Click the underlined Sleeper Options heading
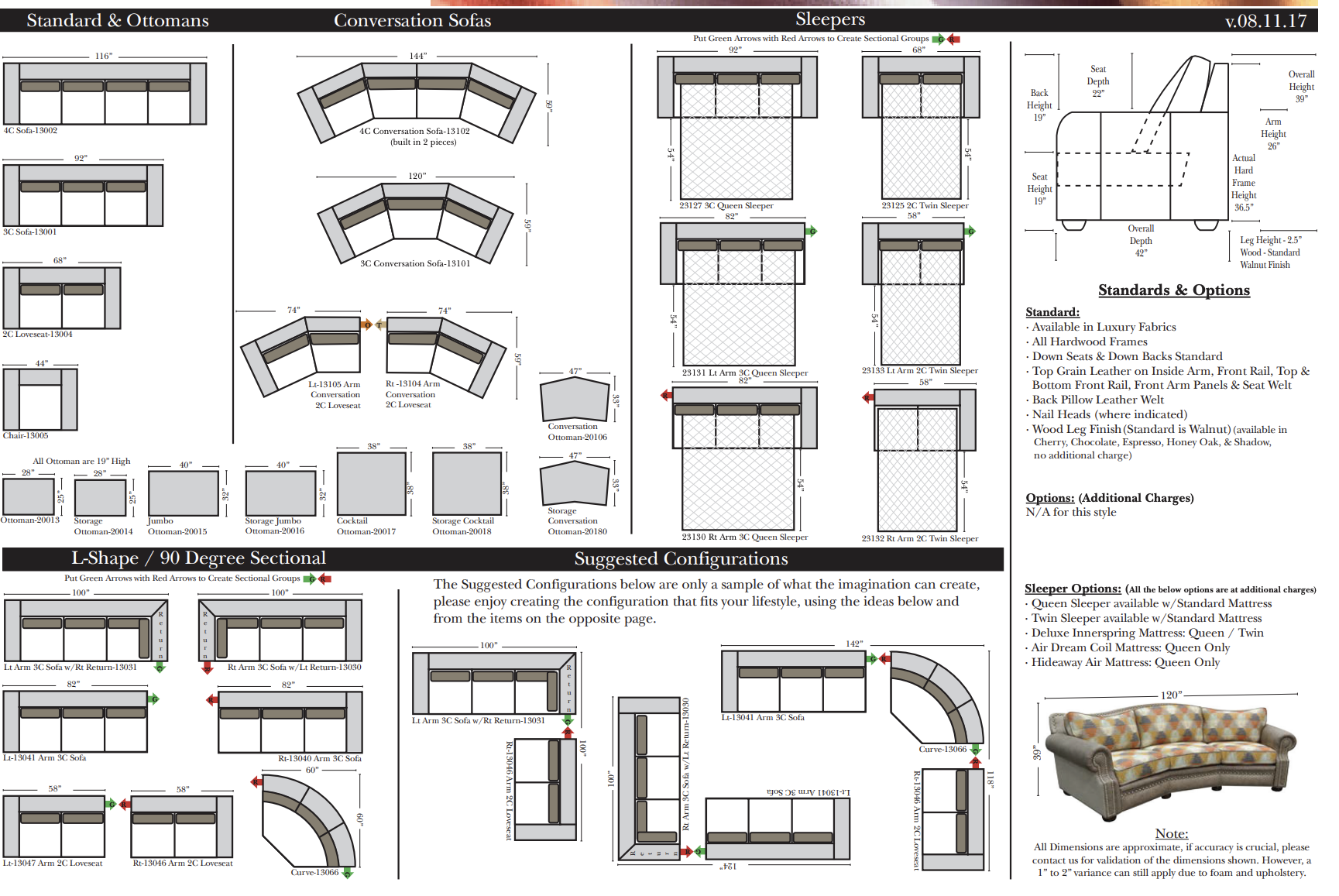 [x=1072, y=589]
